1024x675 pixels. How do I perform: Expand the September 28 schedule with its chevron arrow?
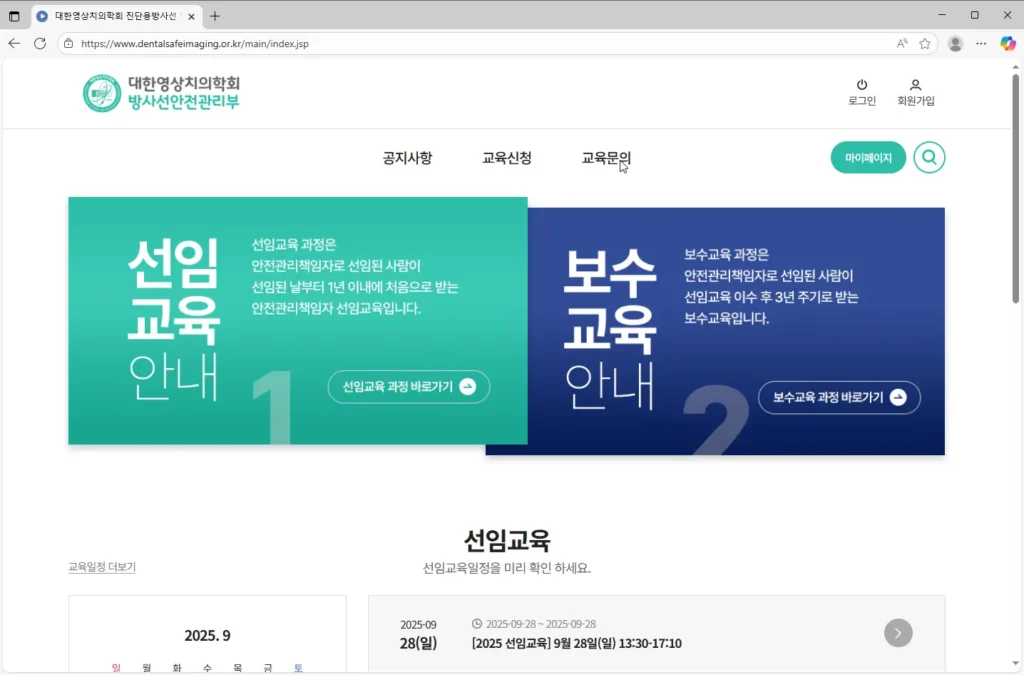coord(897,633)
